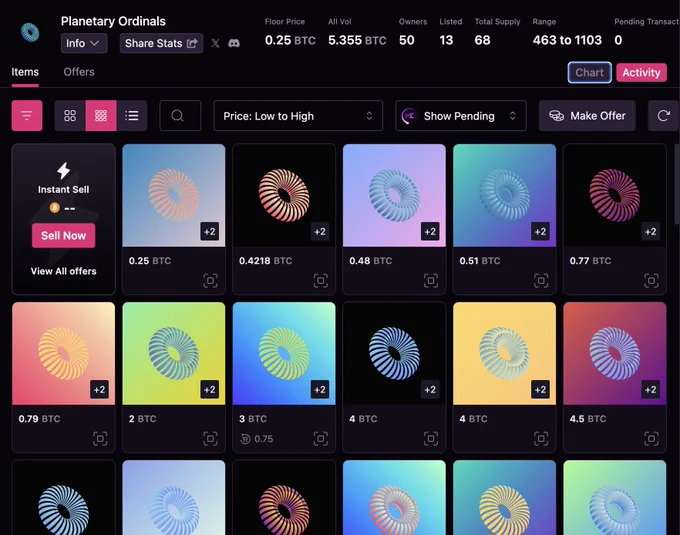Viewport: 680px width, 535px height.
Task: Open the search icon field
Action: 180,116
